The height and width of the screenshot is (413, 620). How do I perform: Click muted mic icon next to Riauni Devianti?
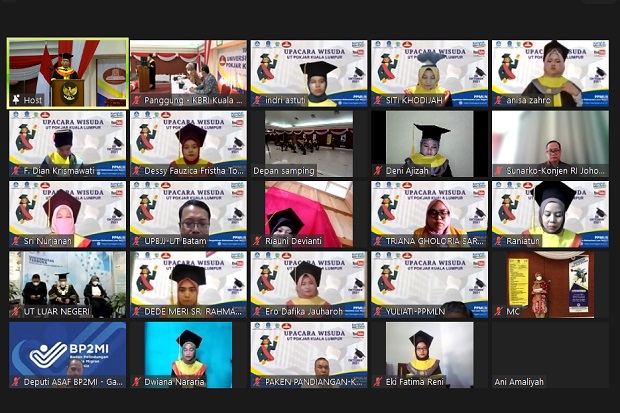coord(257,241)
